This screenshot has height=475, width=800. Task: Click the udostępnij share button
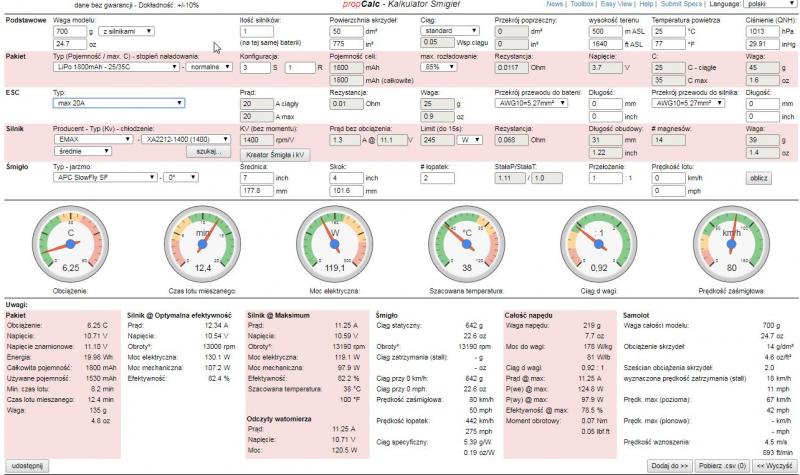[27, 466]
